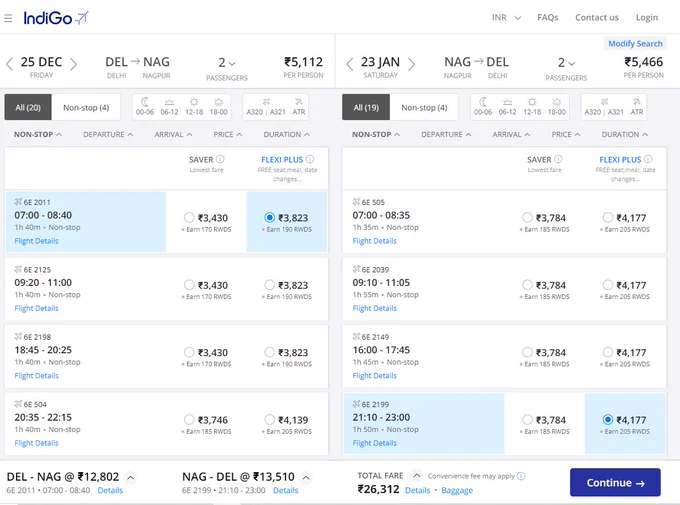Image resolution: width=680 pixels, height=505 pixels.
Task: Filter NAG-DEL flights by 12-18 afternoon time
Action: pyautogui.click(x=532, y=107)
